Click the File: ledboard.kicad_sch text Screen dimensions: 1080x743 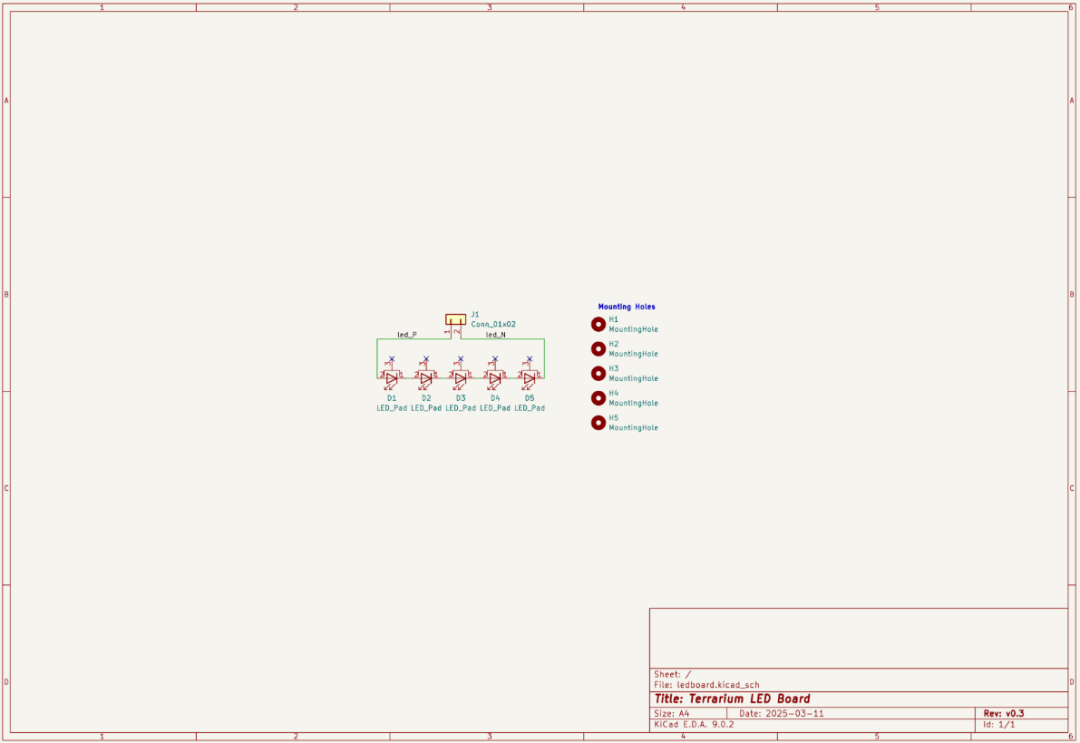(706, 685)
